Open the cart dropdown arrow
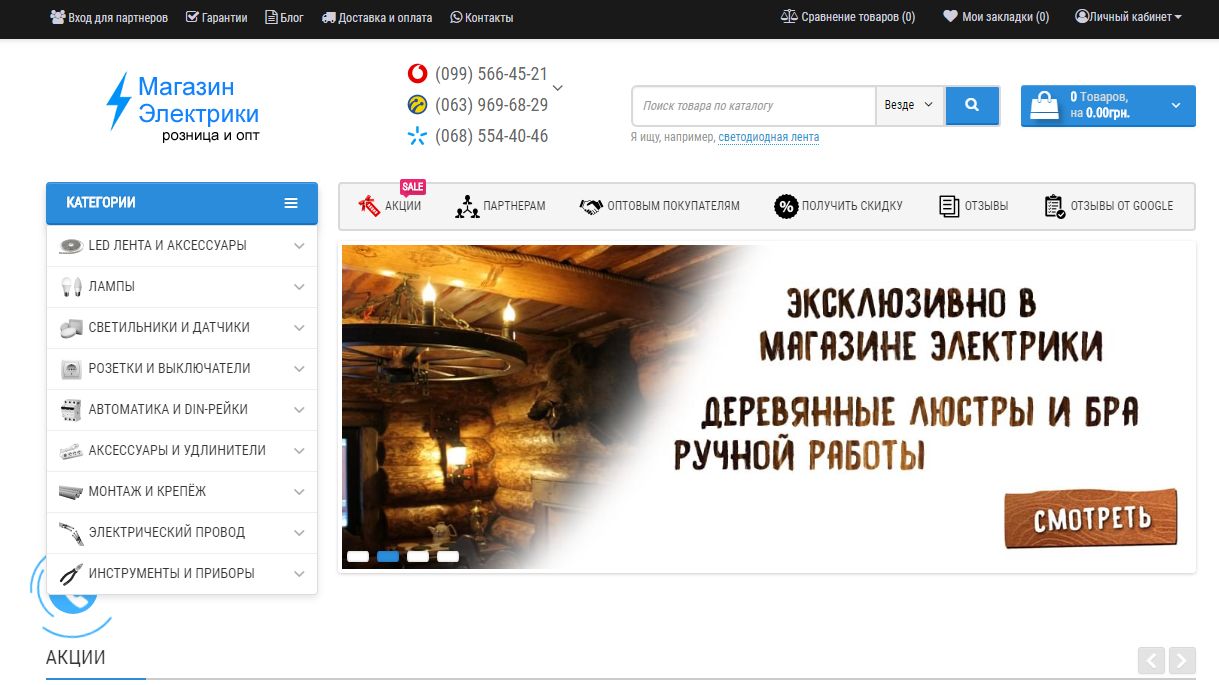The image size is (1219, 685). coord(1175,105)
